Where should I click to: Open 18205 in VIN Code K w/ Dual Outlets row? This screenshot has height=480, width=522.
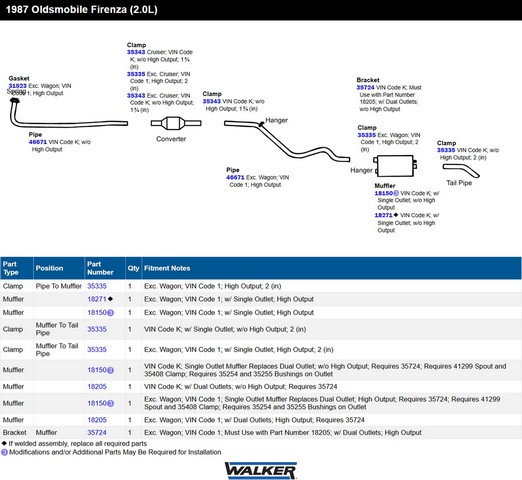click(x=97, y=387)
